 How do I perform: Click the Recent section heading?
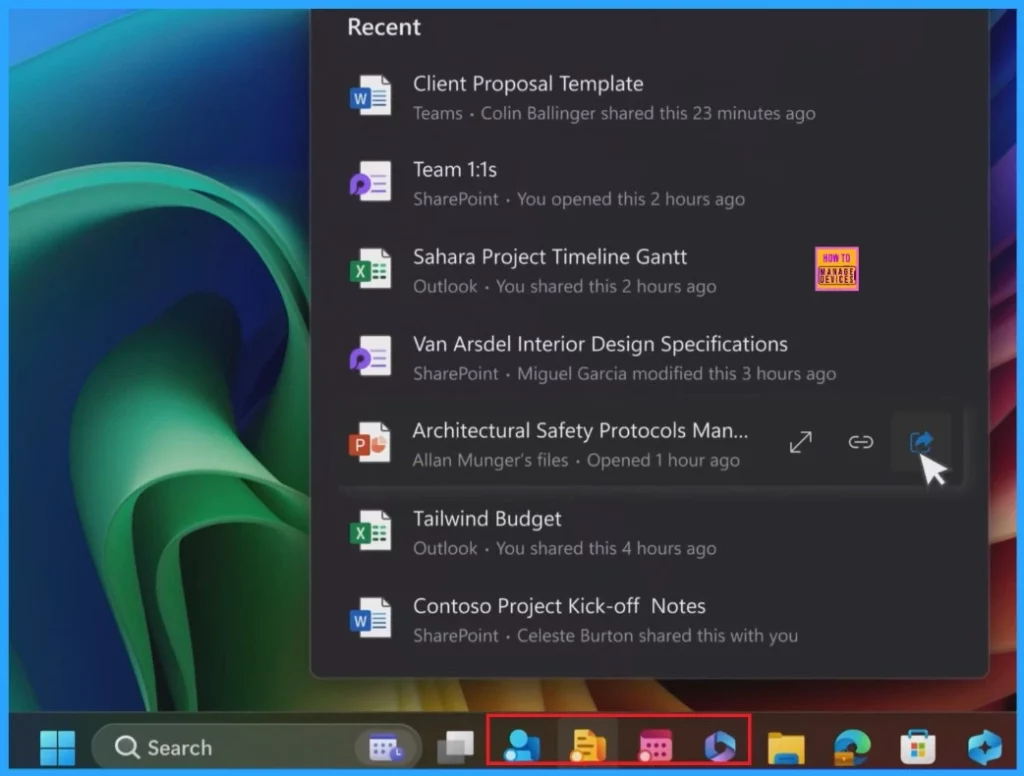coord(384,27)
